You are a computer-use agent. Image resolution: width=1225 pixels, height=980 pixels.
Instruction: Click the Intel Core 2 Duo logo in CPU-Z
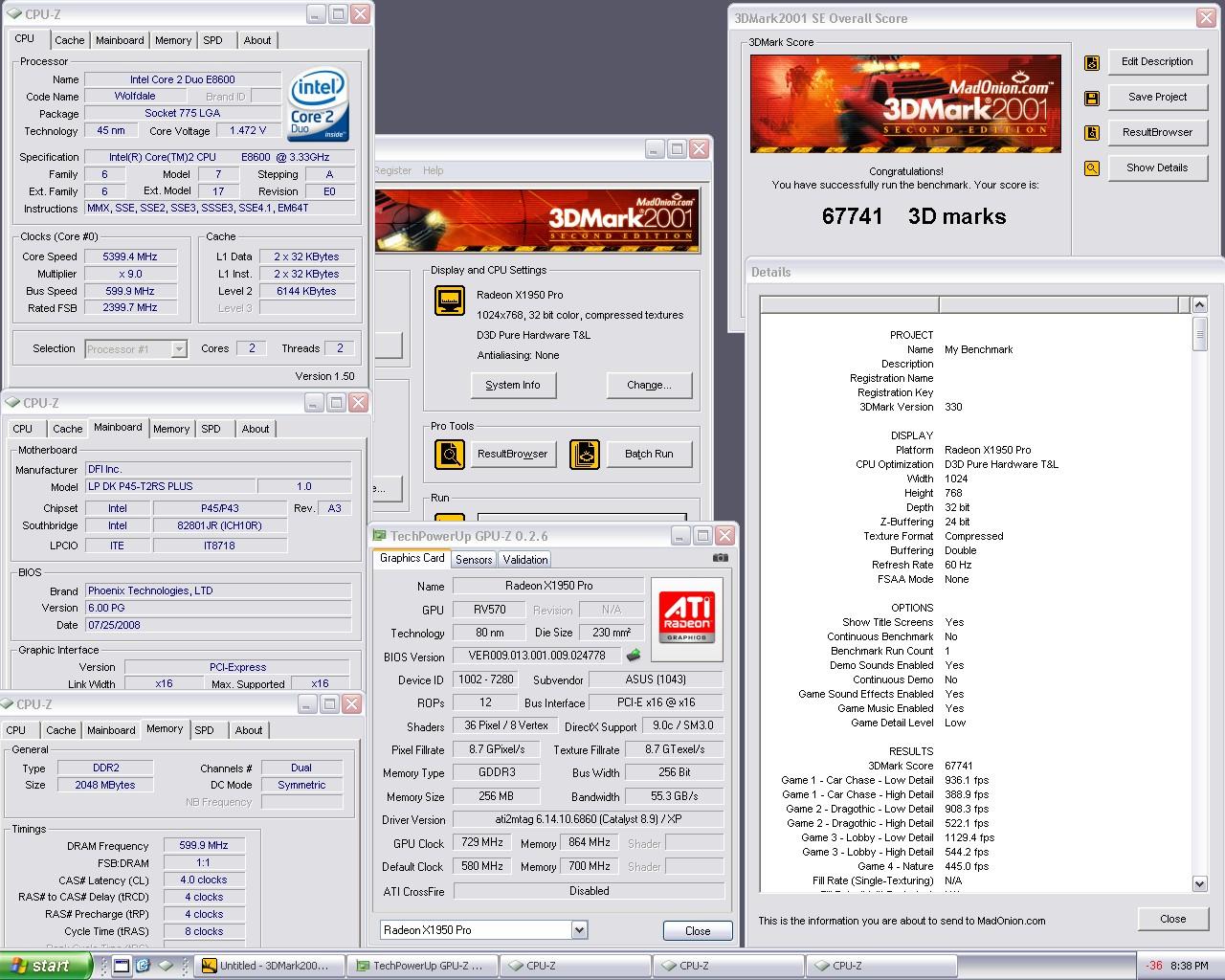[319, 105]
